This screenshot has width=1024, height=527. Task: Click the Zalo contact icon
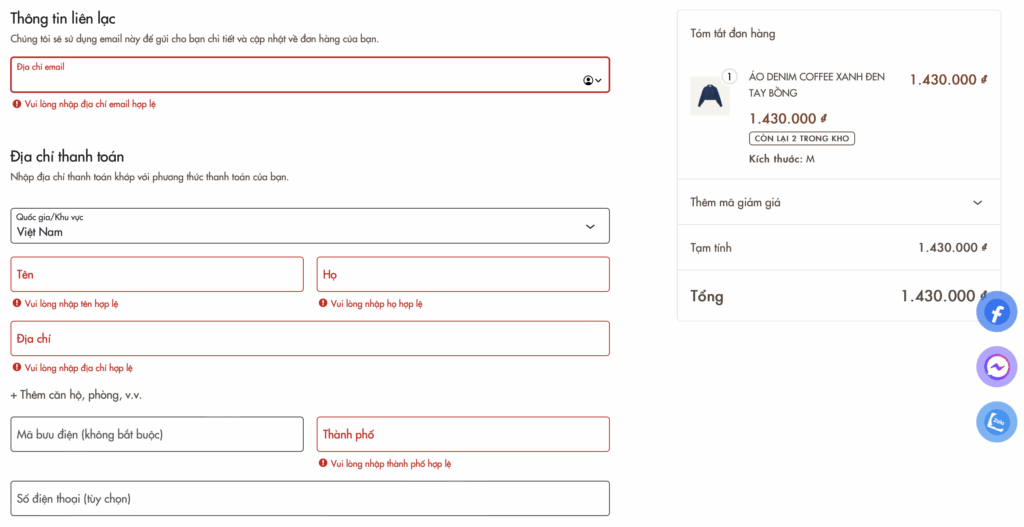[x=996, y=421]
